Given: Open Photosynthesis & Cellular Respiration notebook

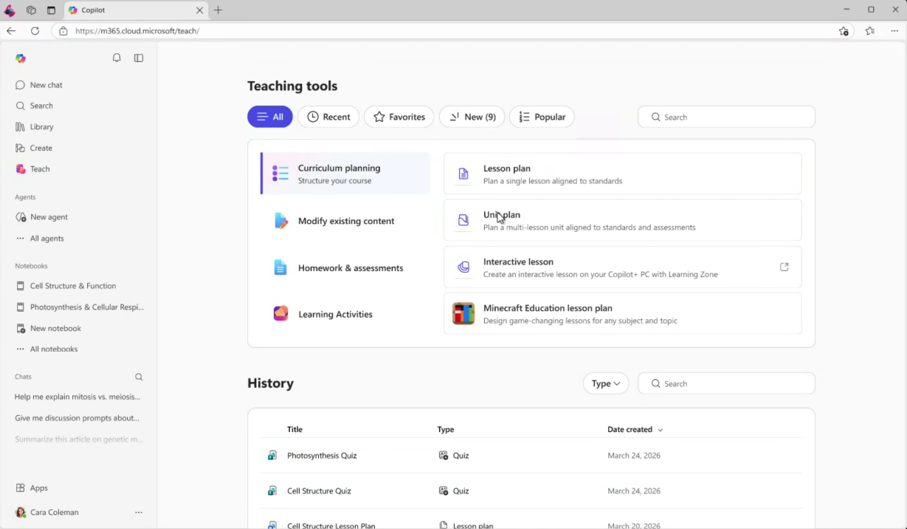Looking at the screenshot, I should [x=79, y=307].
